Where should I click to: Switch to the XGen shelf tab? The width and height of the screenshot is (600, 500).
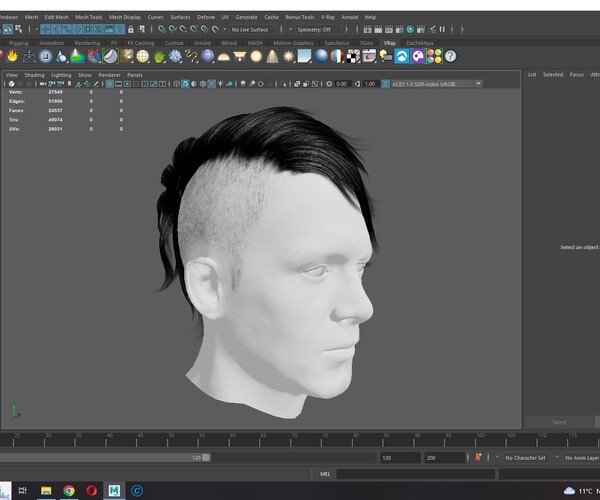pyautogui.click(x=366, y=43)
